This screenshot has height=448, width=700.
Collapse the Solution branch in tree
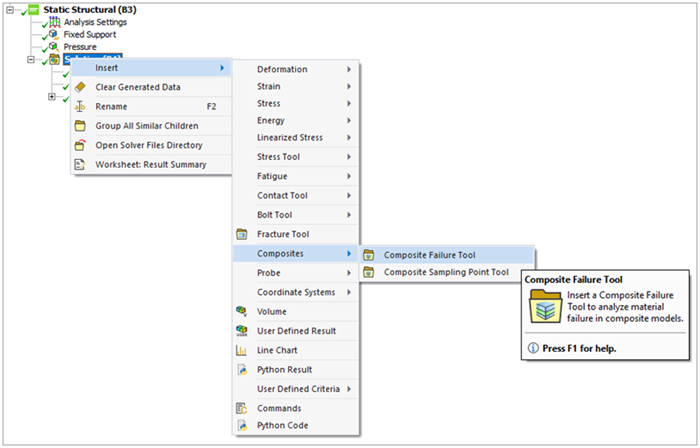(31, 59)
